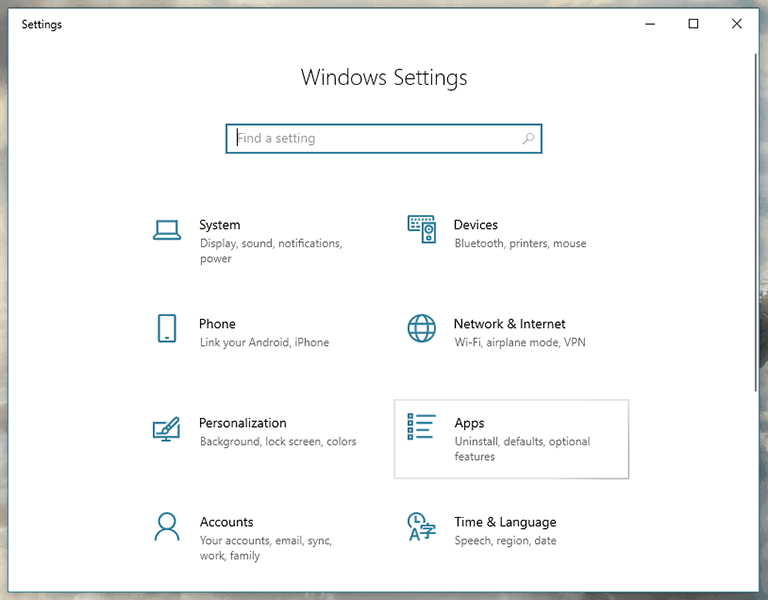Click the Devices keyboard and speaker icon
768x600 pixels.
422,229
